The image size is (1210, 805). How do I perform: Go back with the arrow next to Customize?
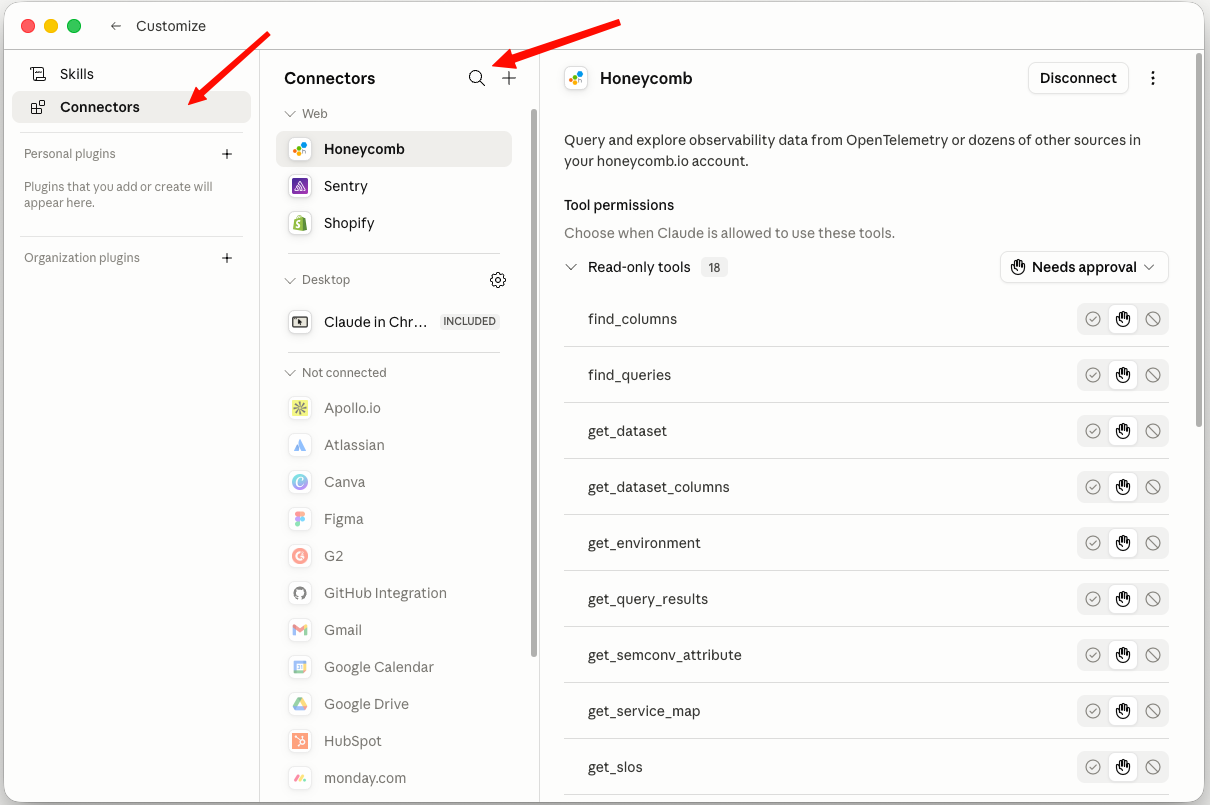[116, 26]
